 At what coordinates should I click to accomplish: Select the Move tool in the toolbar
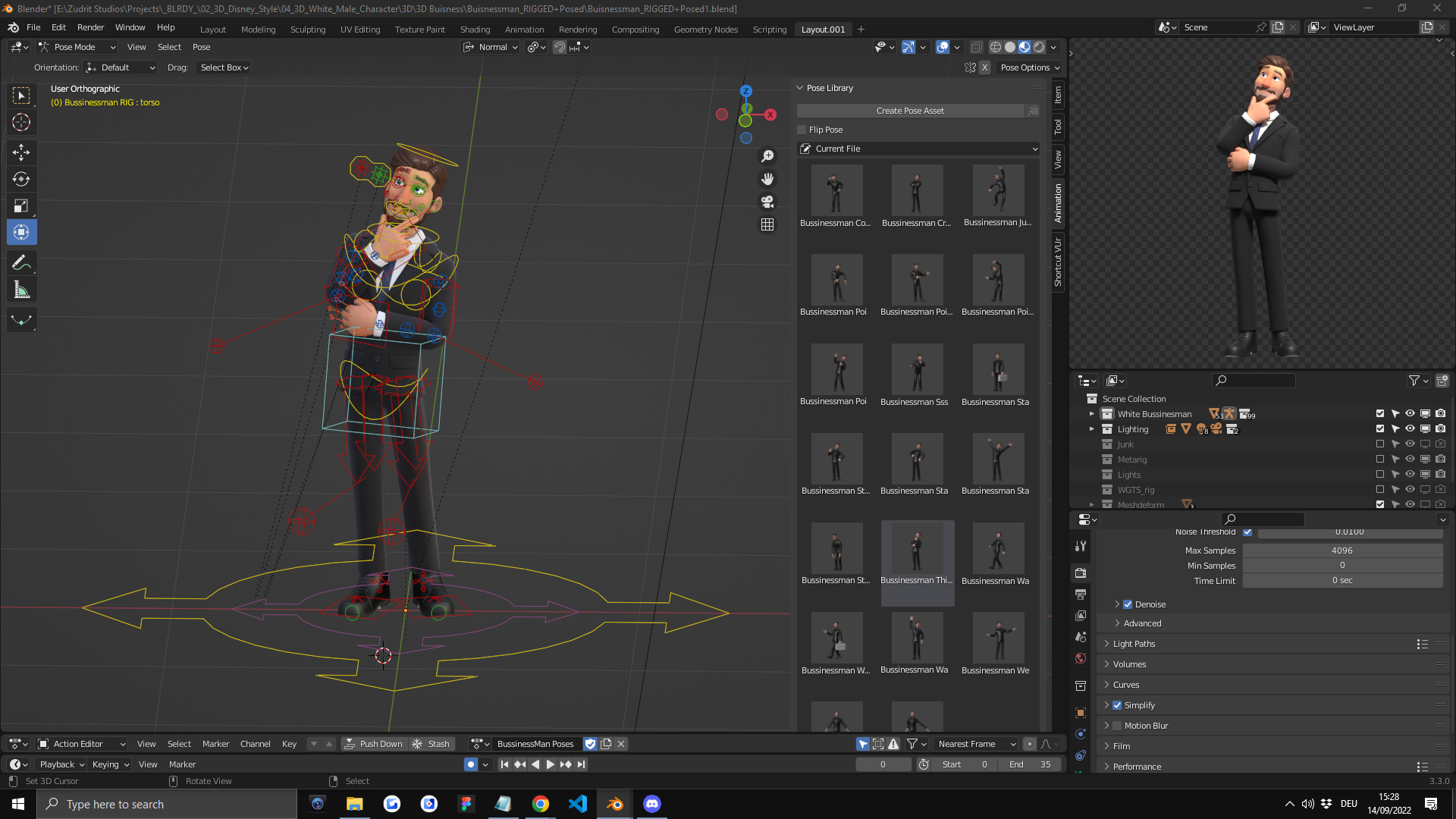point(21,152)
